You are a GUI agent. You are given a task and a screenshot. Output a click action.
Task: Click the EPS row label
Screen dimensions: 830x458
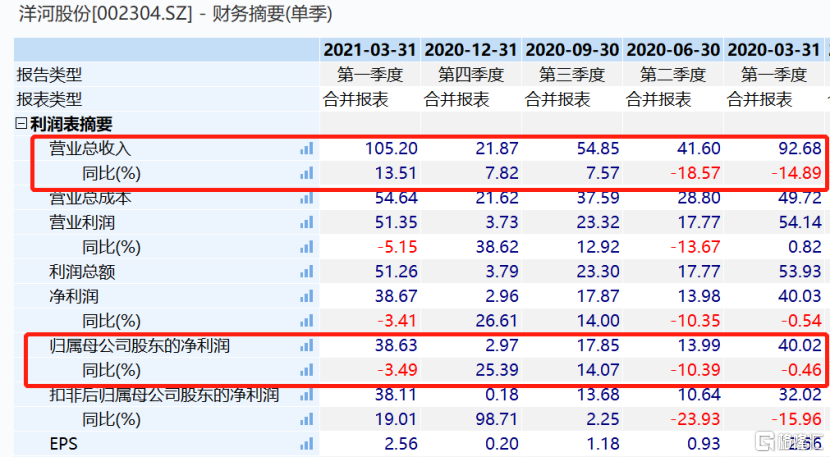[64, 444]
